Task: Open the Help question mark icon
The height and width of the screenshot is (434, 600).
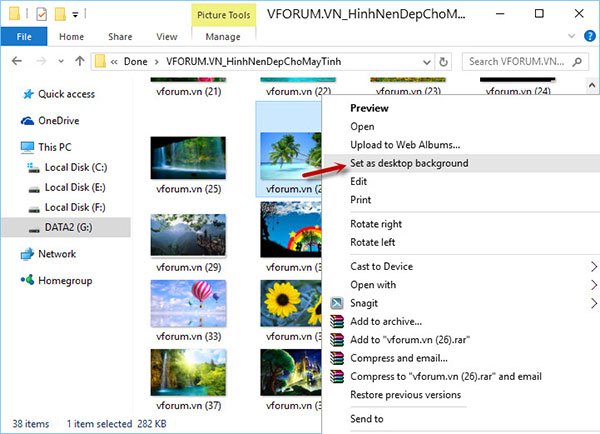Action: coord(590,36)
